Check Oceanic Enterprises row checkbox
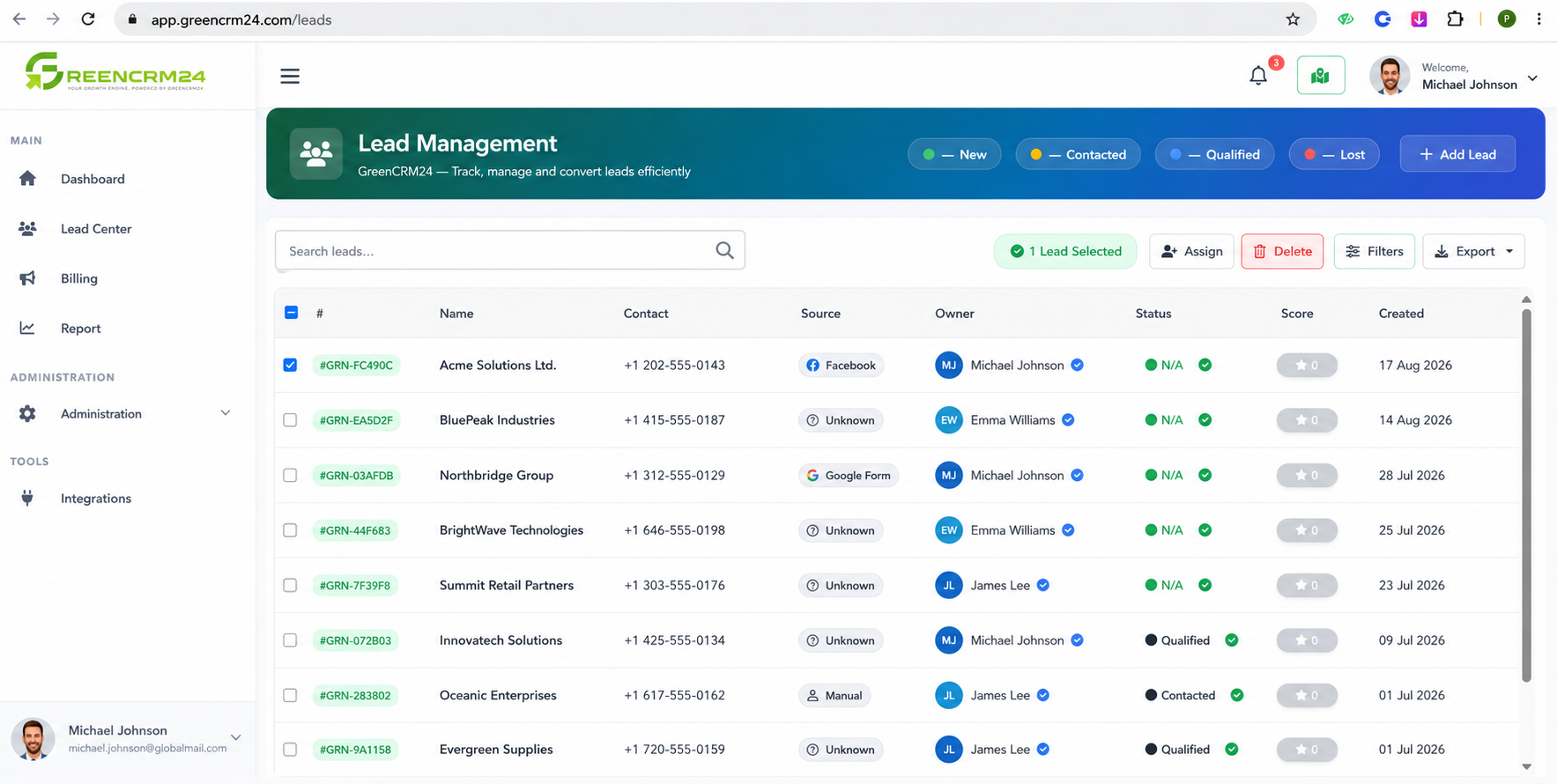Viewport: 1557px width, 784px height. [290, 695]
